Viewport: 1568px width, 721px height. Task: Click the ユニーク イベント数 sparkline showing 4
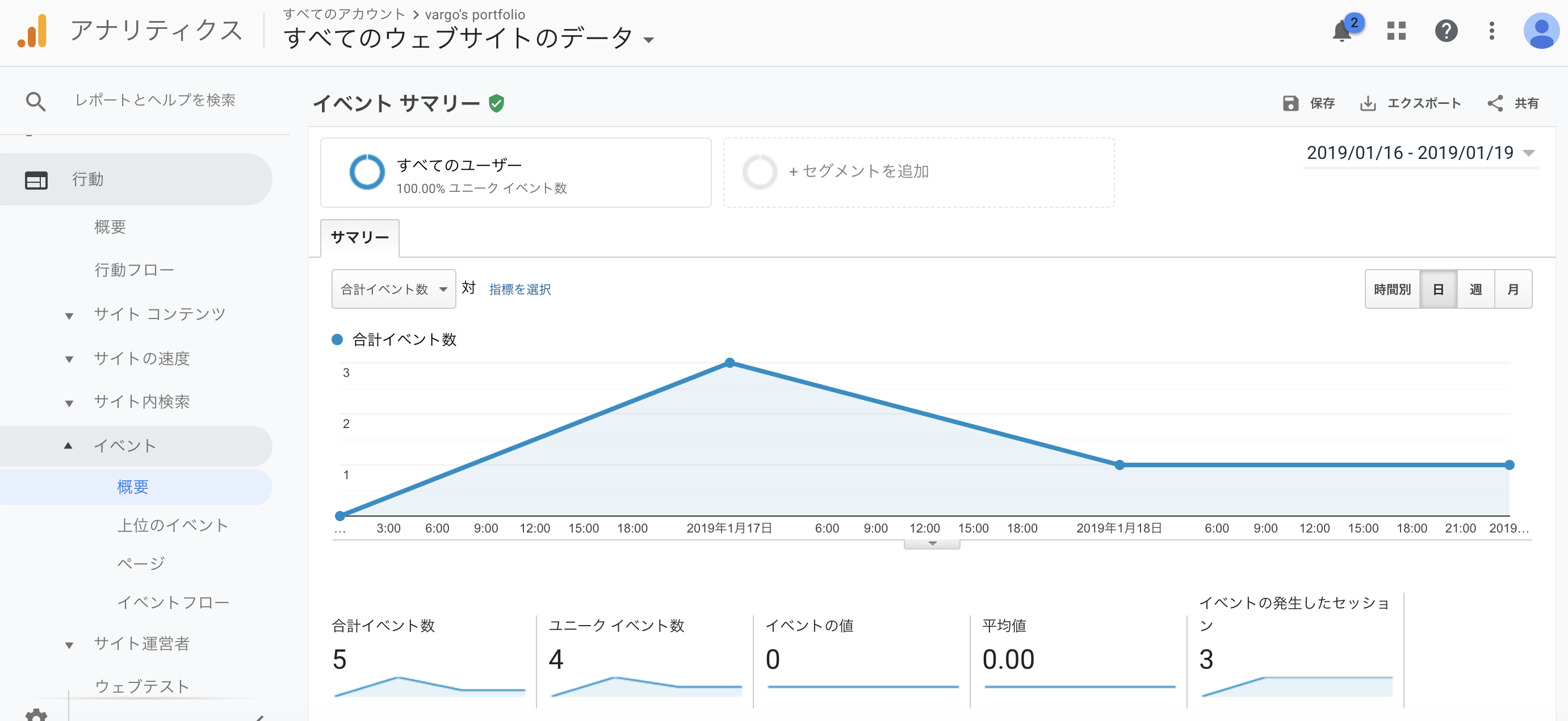click(646, 686)
